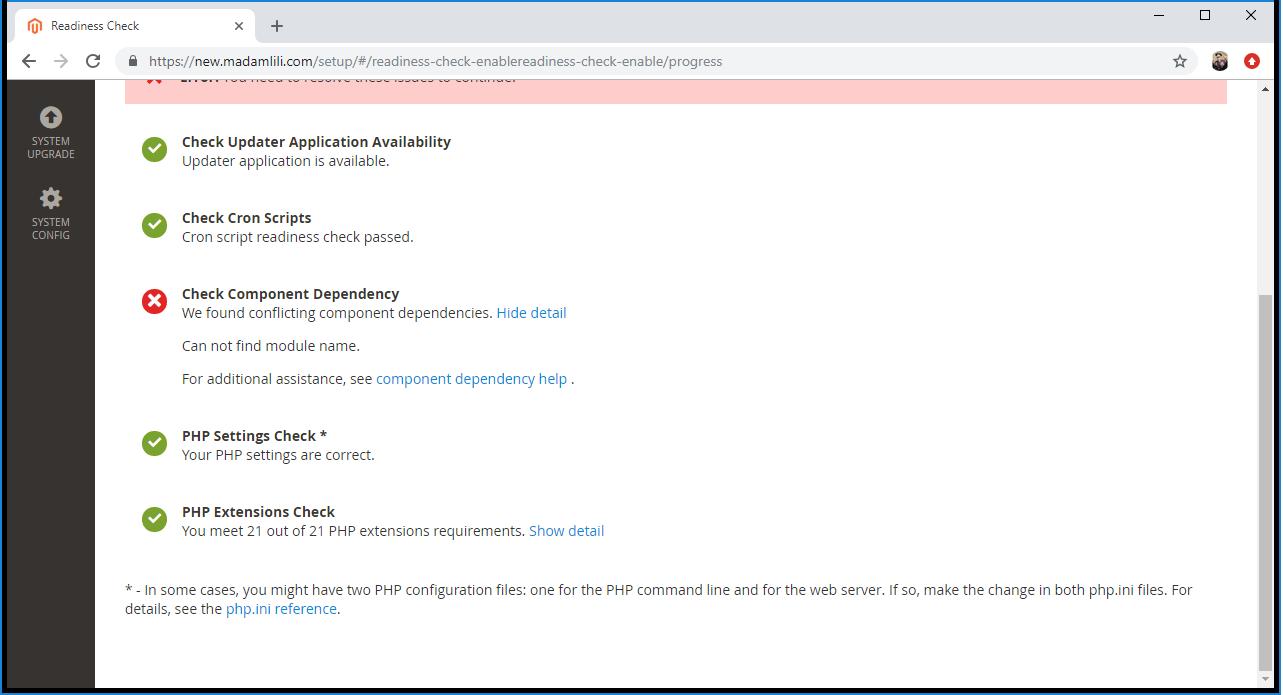Click the Magento logo on the browser tab

(x=38, y=25)
